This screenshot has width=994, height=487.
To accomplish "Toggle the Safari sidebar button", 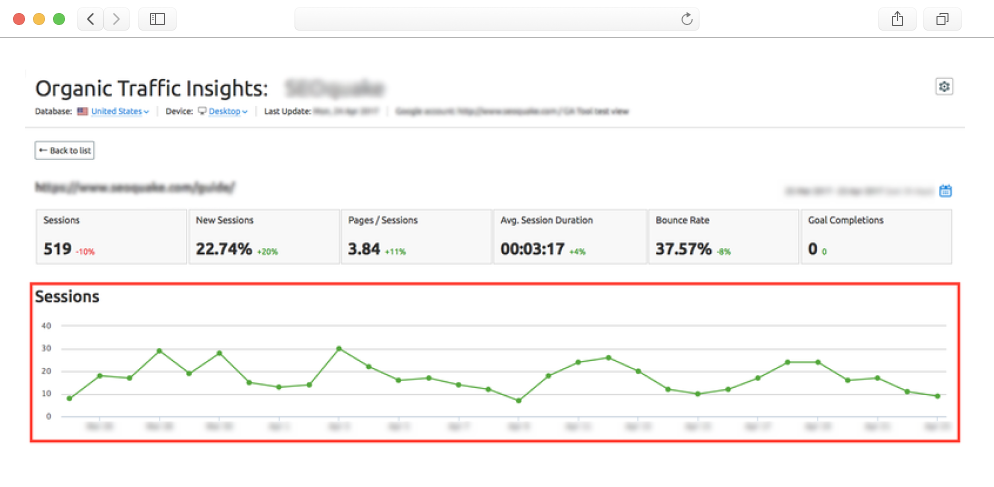I will 157,19.
